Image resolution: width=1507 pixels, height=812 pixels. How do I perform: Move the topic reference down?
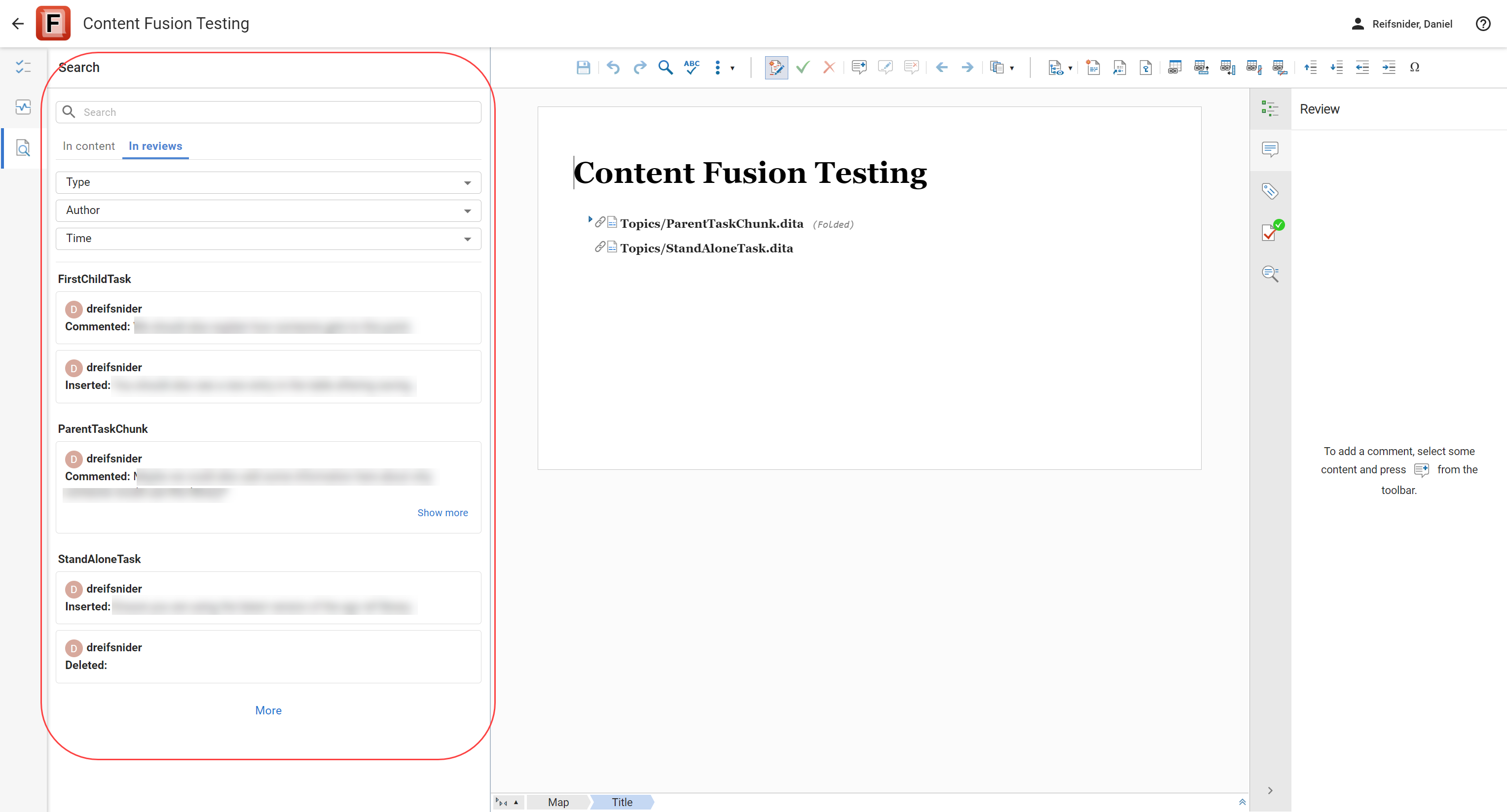1336,67
